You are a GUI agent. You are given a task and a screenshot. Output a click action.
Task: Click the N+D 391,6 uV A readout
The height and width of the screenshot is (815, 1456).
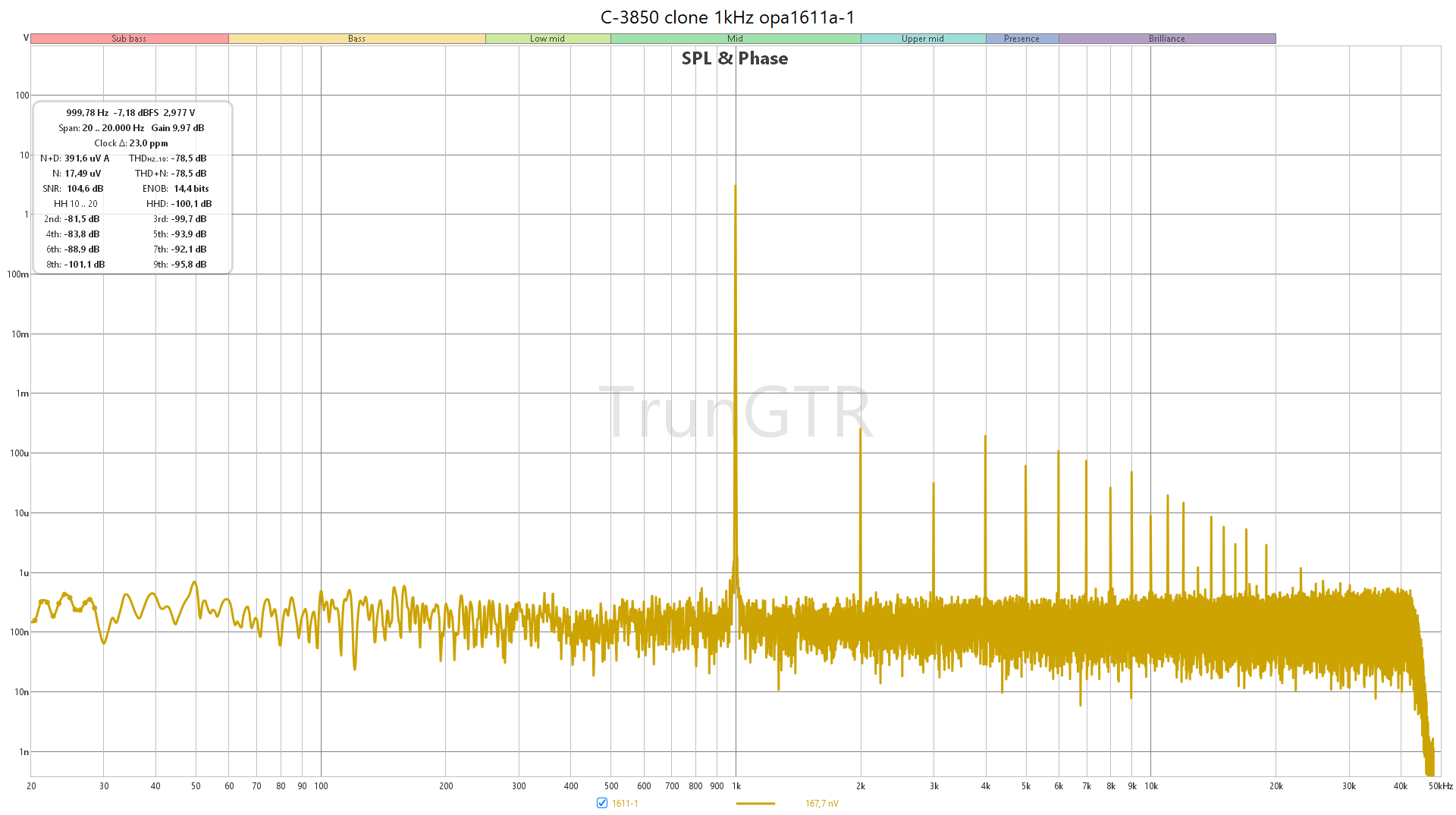(x=74, y=158)
